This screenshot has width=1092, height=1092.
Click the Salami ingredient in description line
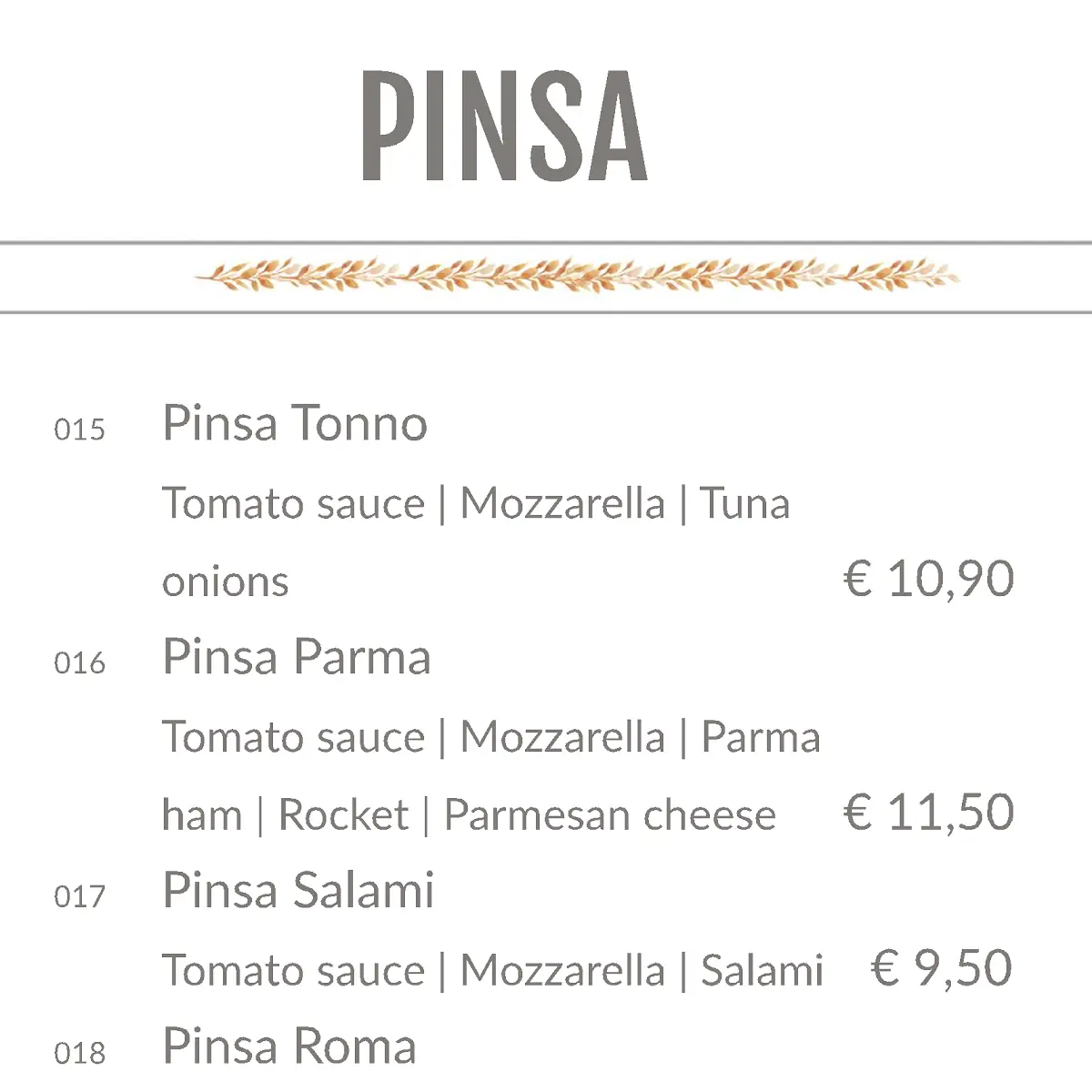762,970
